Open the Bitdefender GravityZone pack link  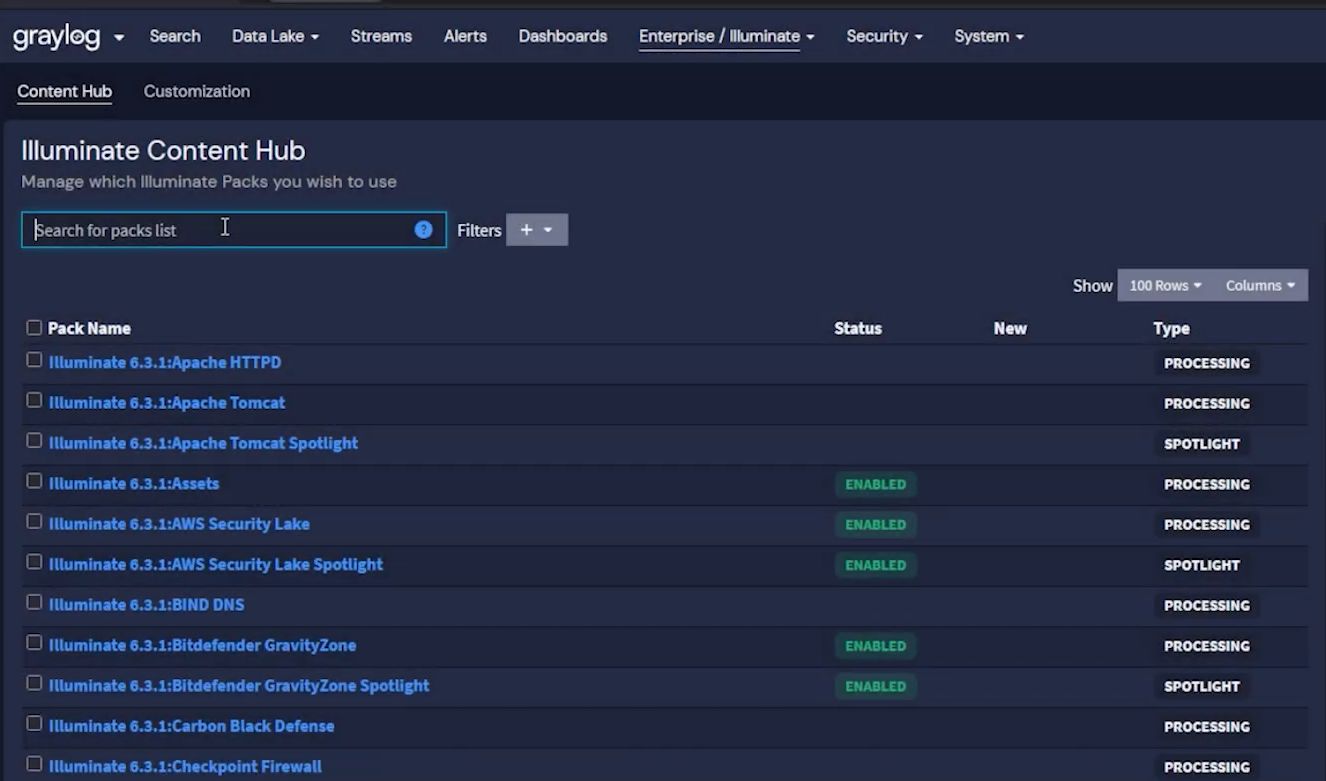(x=202, y=646)
